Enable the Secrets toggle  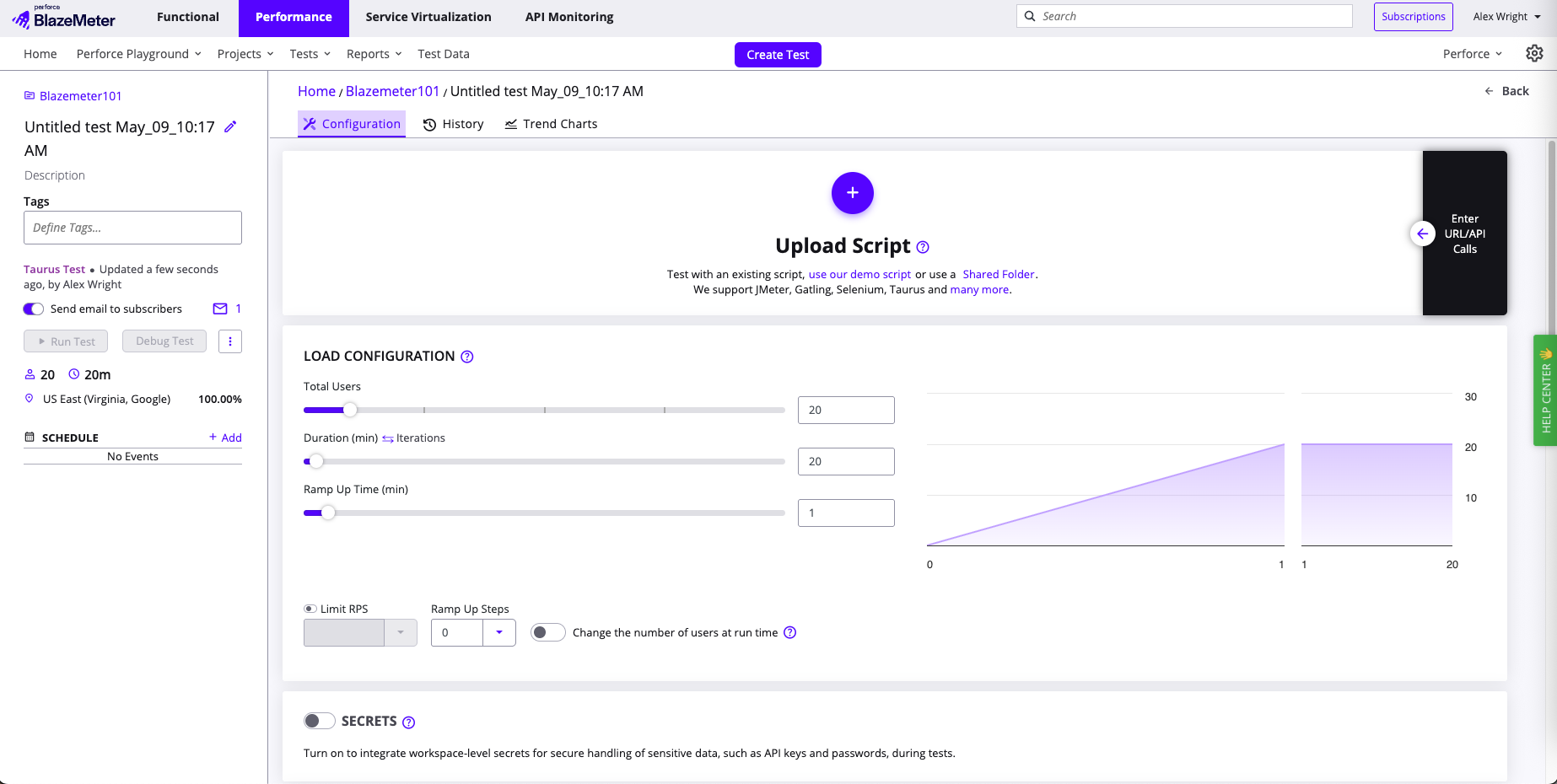[x=319, y=721]
